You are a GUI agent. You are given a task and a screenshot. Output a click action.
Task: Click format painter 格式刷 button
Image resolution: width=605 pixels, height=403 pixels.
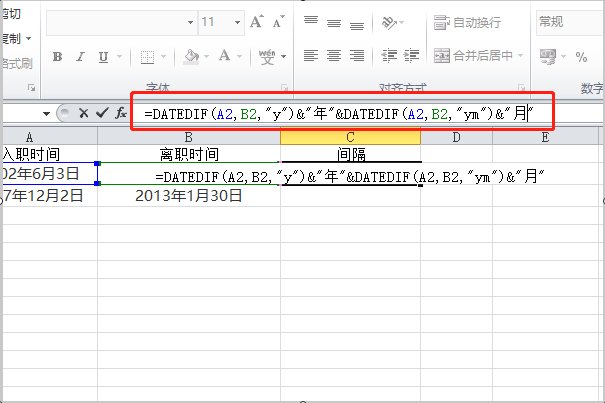coord(18,63)
